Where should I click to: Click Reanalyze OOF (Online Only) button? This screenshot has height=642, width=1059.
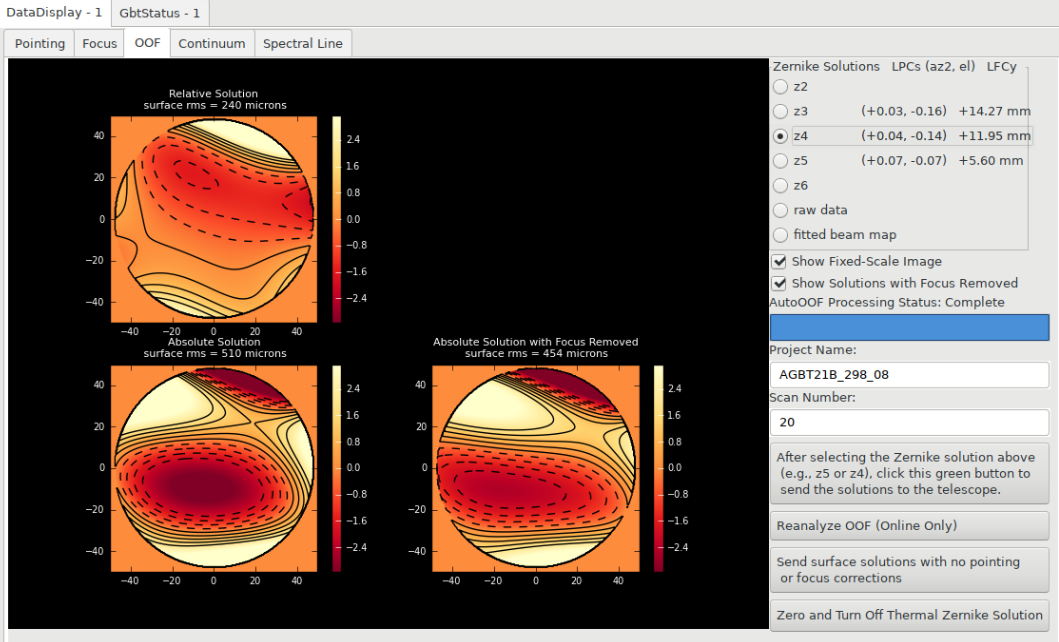[909, 525]
